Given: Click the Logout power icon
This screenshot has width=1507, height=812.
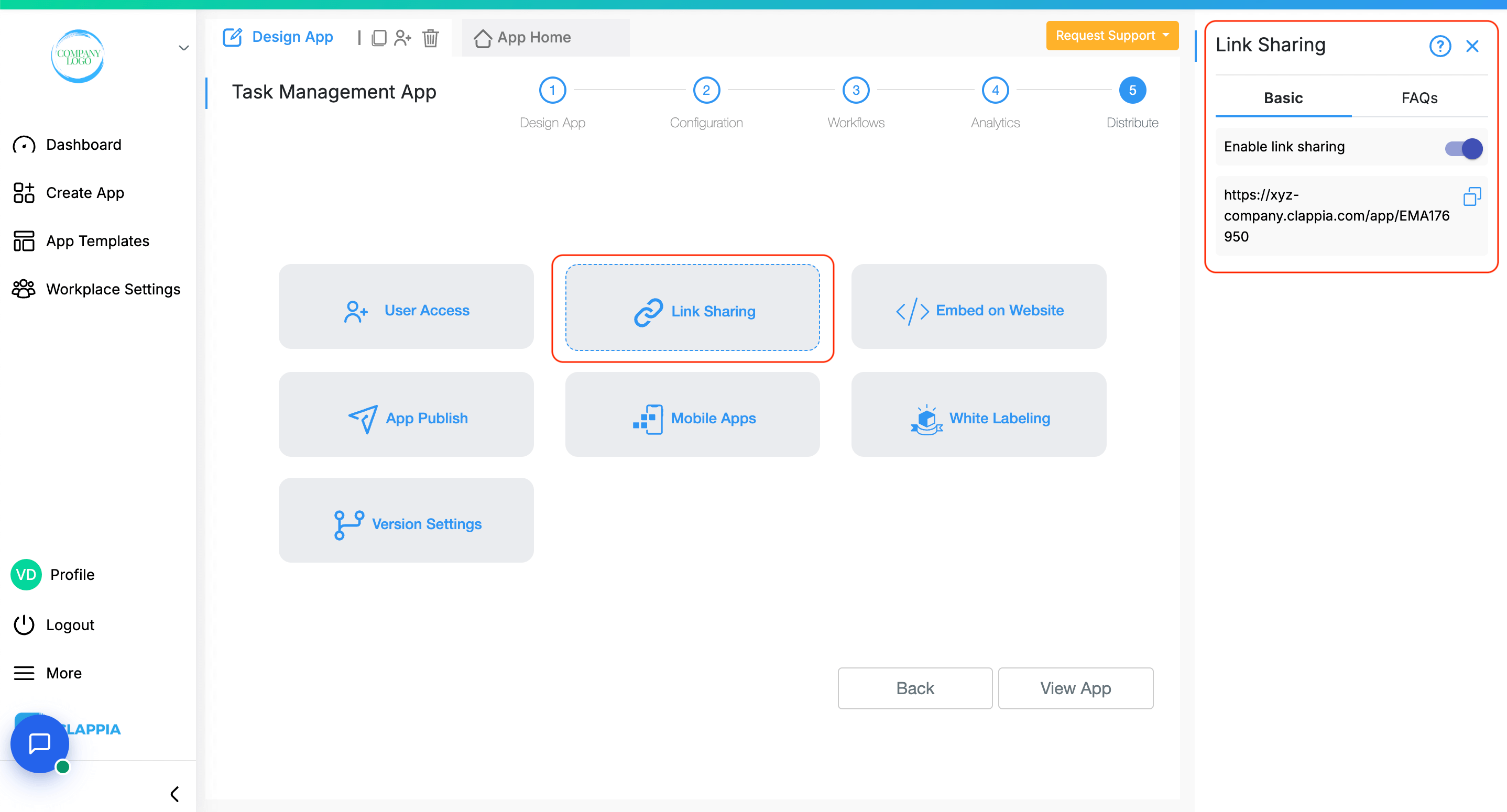Looking at the screenshot, I should [x=24, y=625].
